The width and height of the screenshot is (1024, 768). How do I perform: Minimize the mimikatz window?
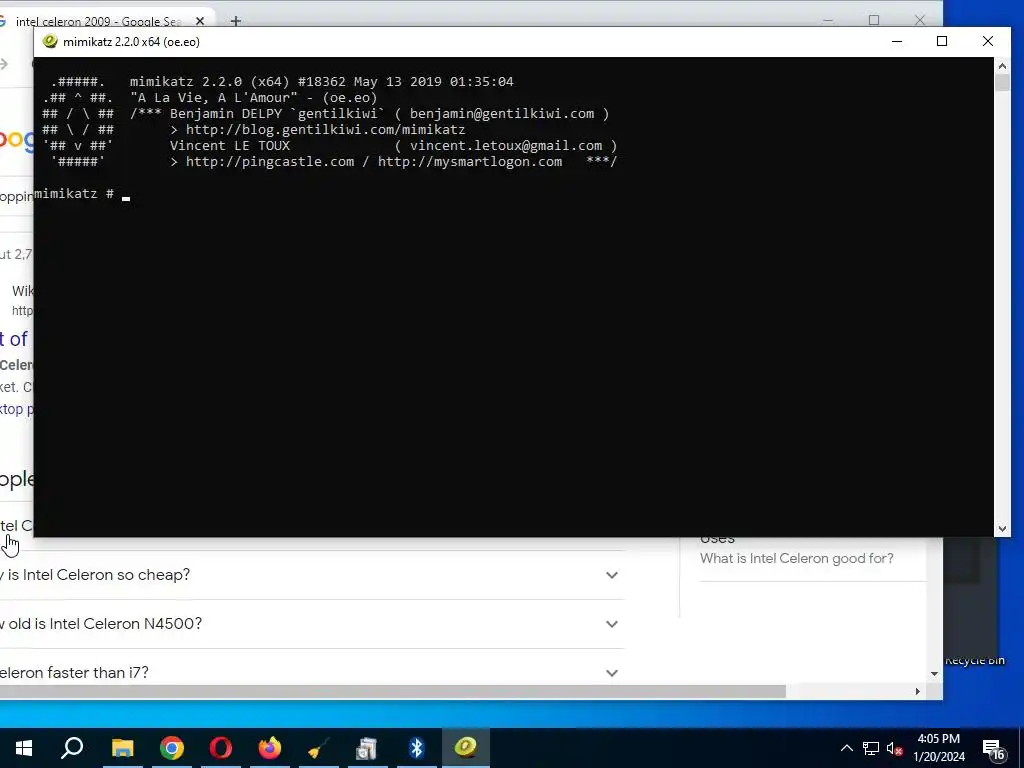(x=897, y=41)
